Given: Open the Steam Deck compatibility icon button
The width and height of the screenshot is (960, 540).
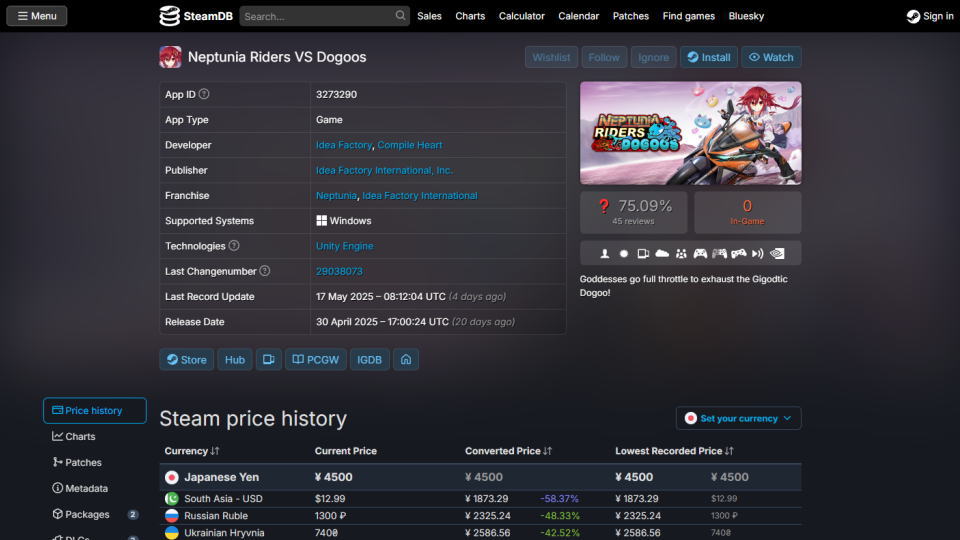Looking at the screenshot, I should 268,359.
